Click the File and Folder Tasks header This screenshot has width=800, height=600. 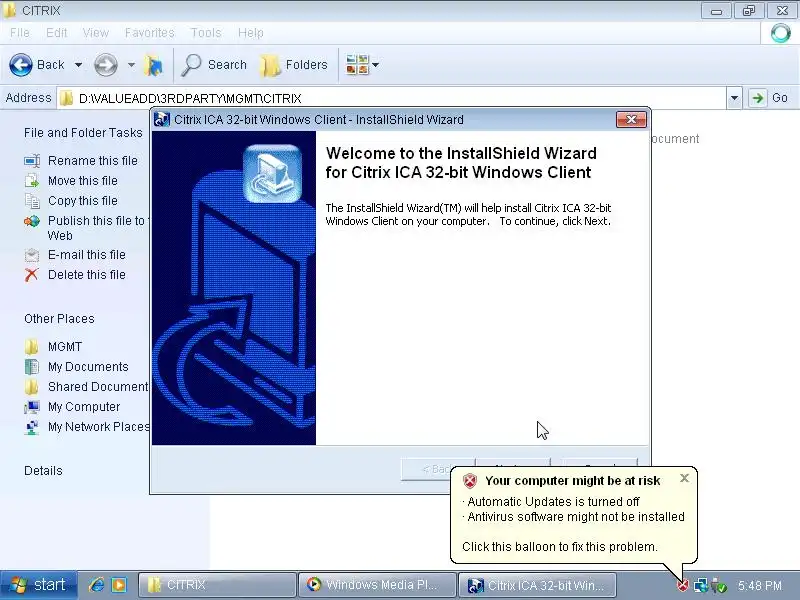click(83, 133)
